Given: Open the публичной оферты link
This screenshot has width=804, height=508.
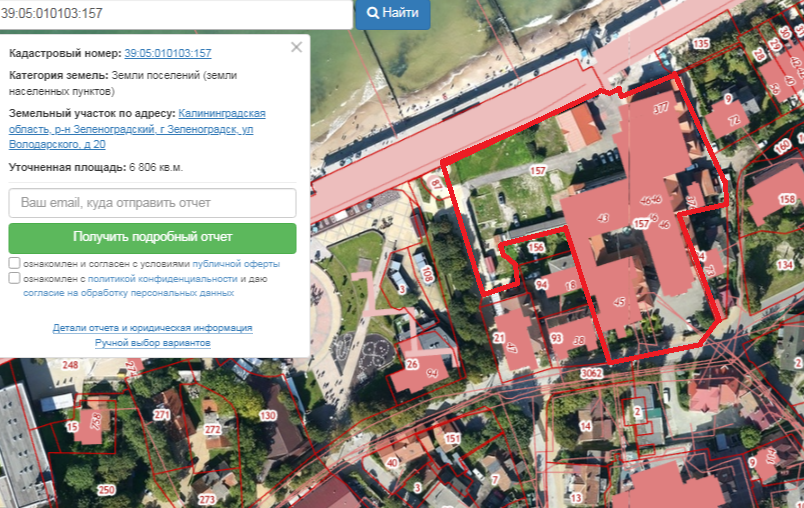Looking at the screenshot, I should pos(236,263).
